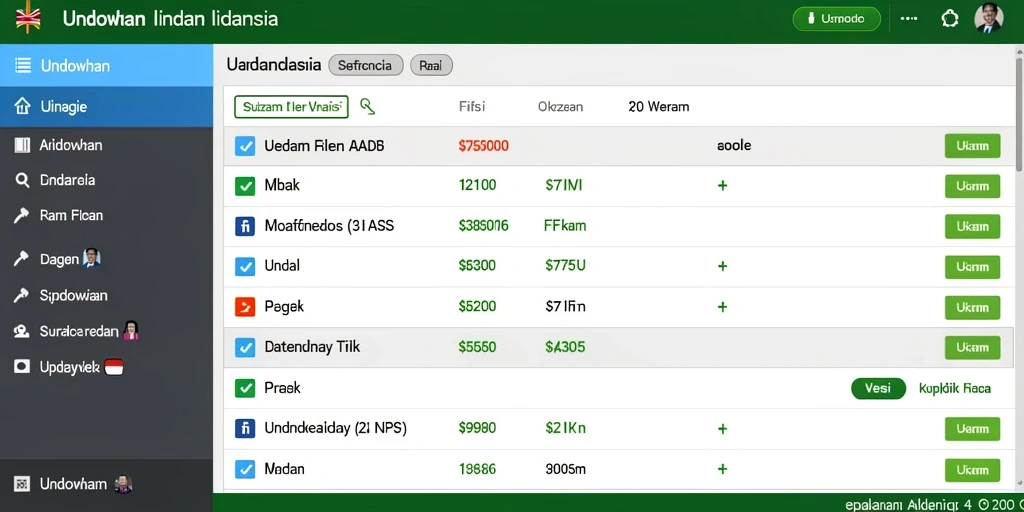Click the blue fi icon beside Moaffdnedos
Viewport: 1024px width, 512px height.
pyautogui.click(x=245, y=227)
